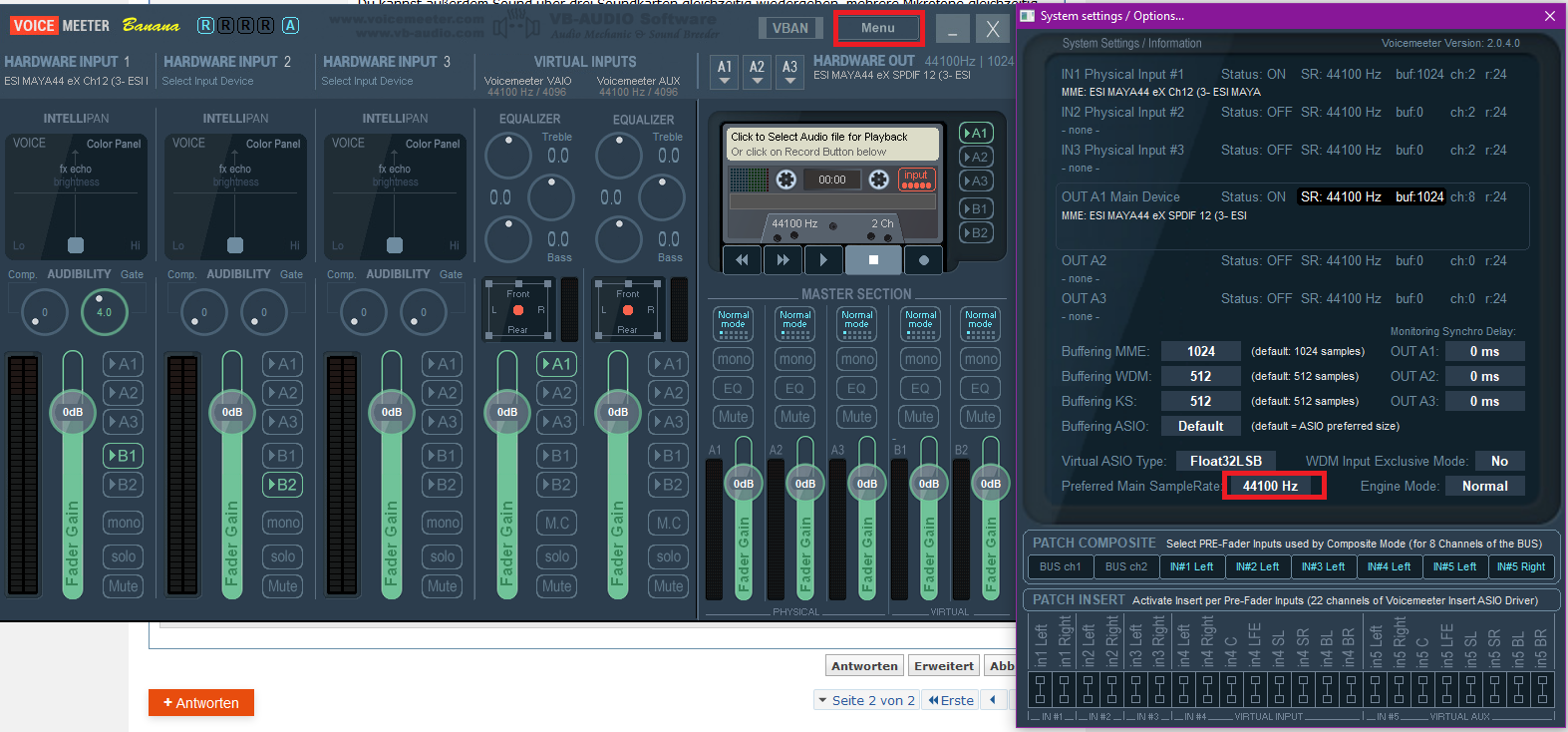Toggle M.C on the Voicemeeter VAIO strip
Image resolution: width=1568 pixels, height=732 pixels.
[x=557, y=523]
